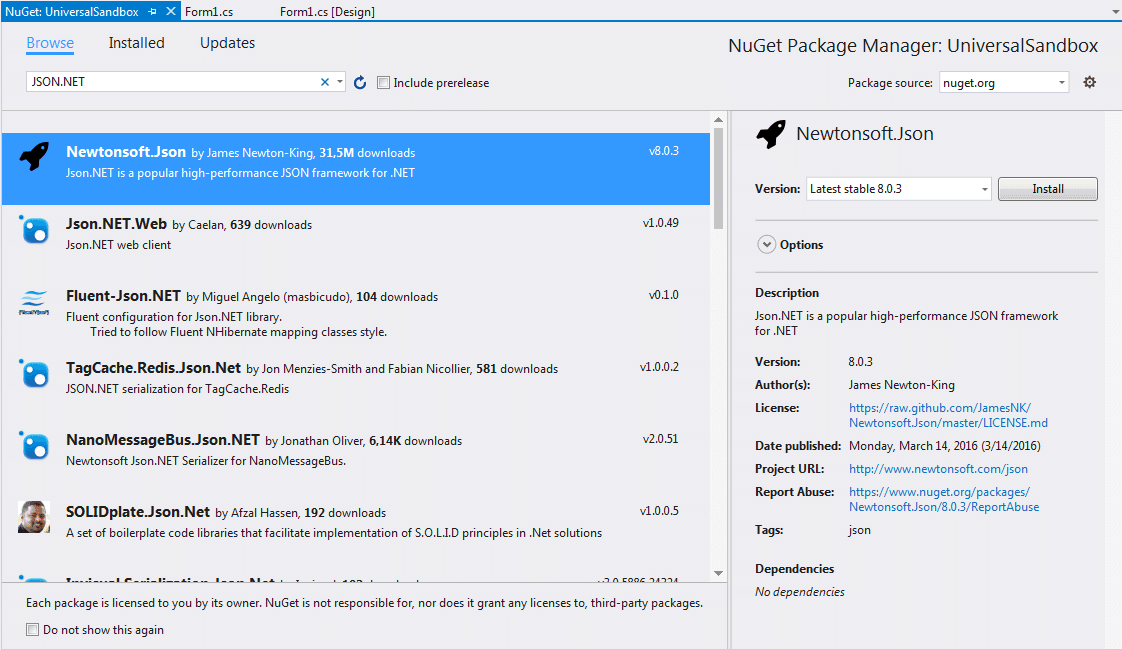Expand the Options section

766,245
